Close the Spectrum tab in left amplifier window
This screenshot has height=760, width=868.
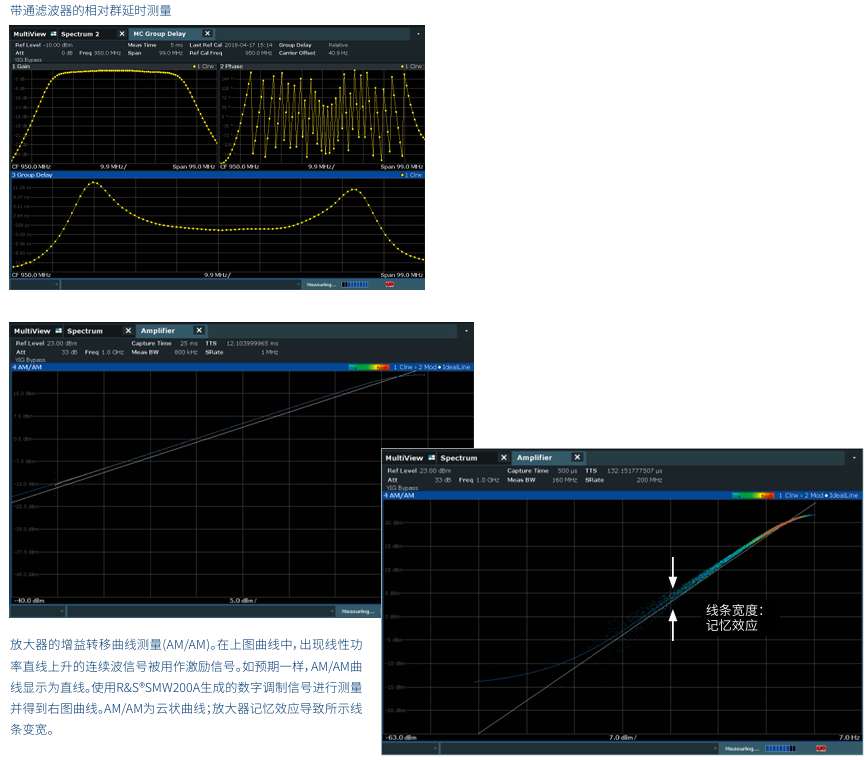coord(127,330)
